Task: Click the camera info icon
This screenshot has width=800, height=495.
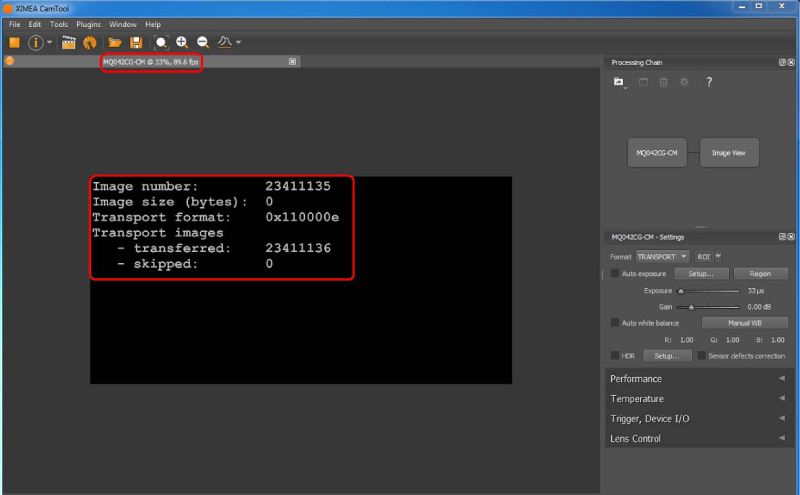Action: (36, 43)
